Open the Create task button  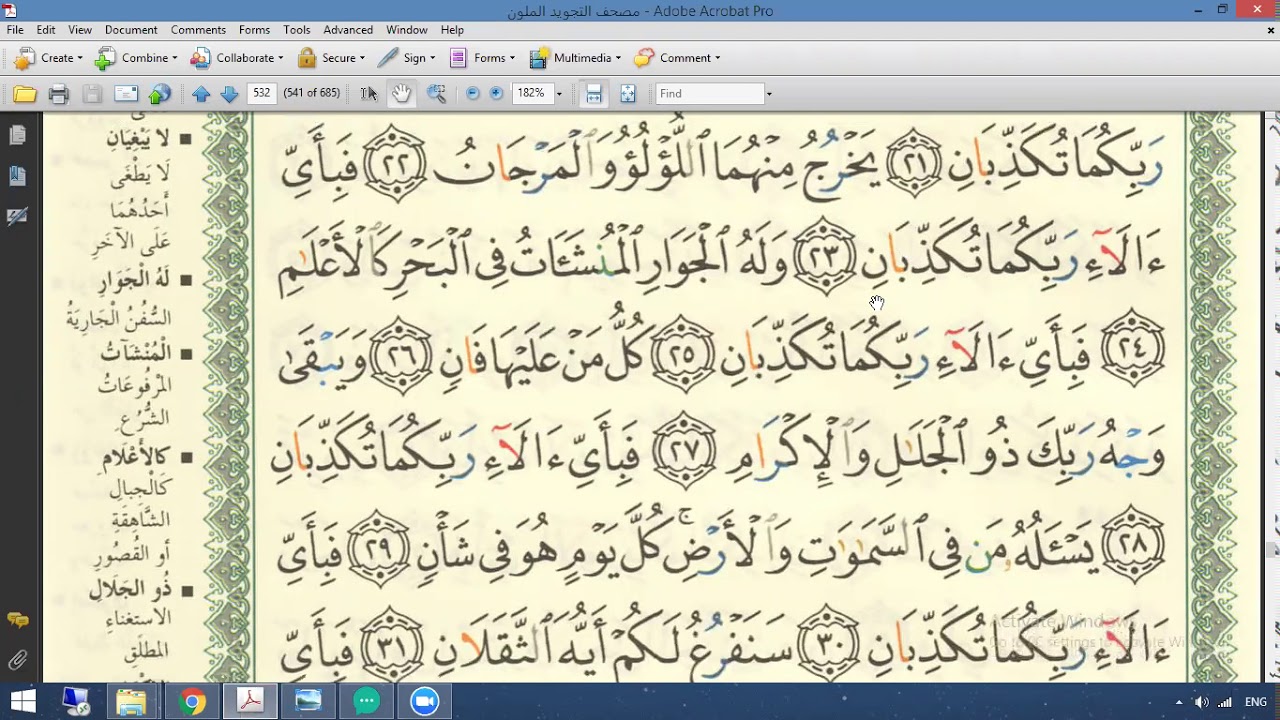point(47,58)
